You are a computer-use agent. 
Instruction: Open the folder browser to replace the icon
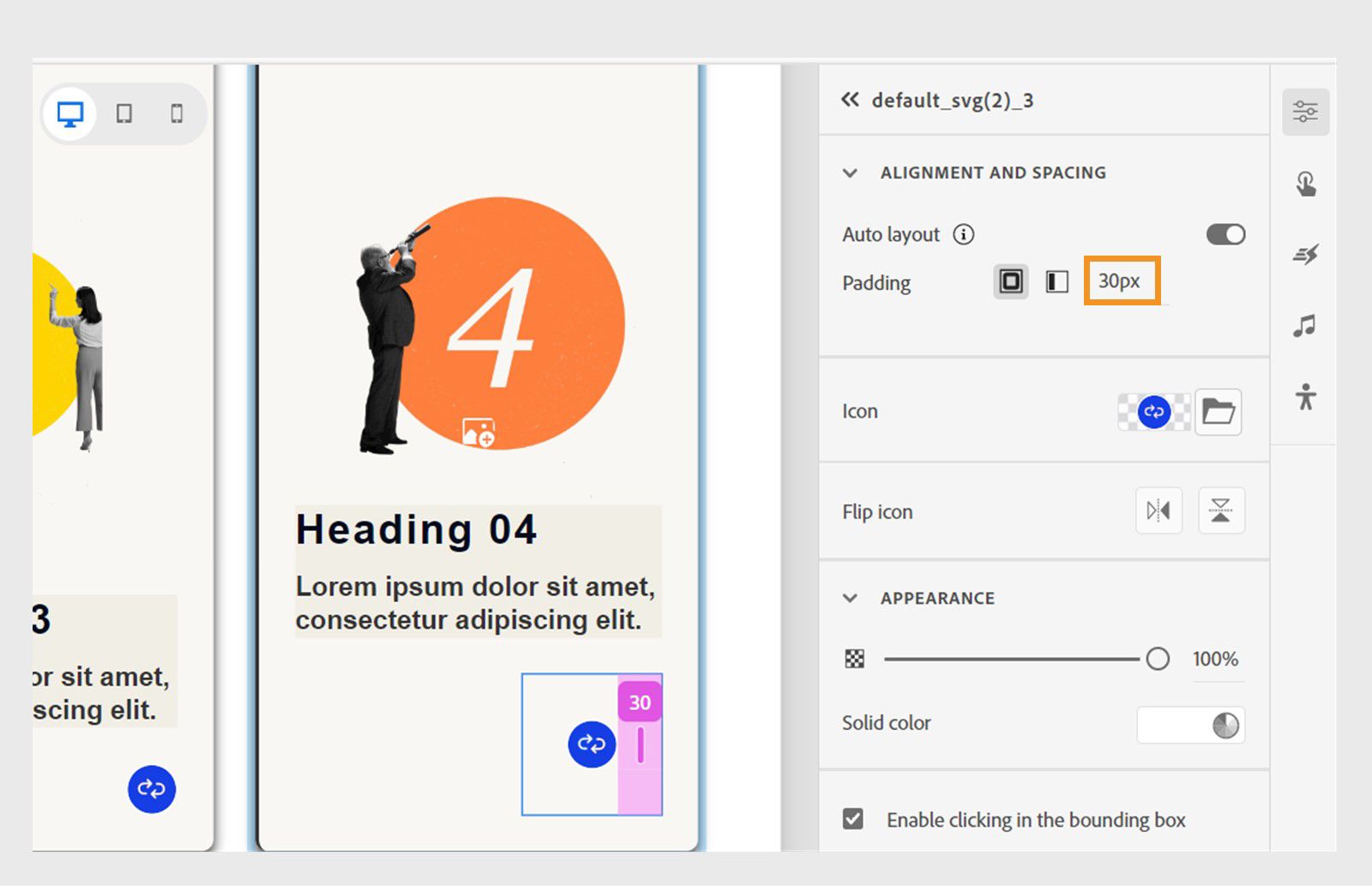pyautogui.click(x=1218, y=412)
